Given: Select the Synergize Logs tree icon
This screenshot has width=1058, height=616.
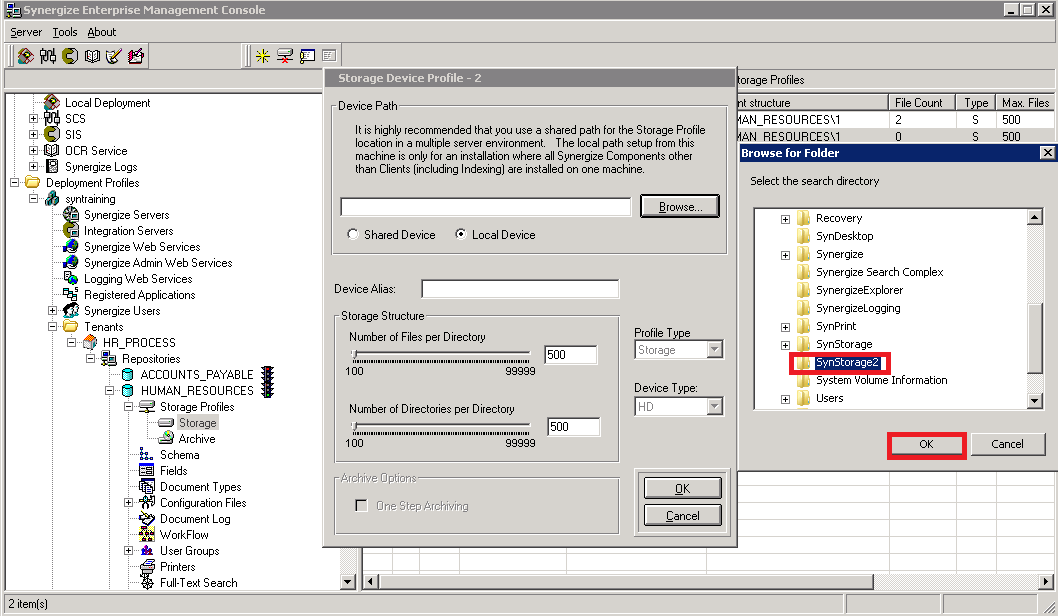Looking at the screenshot, I should (52, 167).
